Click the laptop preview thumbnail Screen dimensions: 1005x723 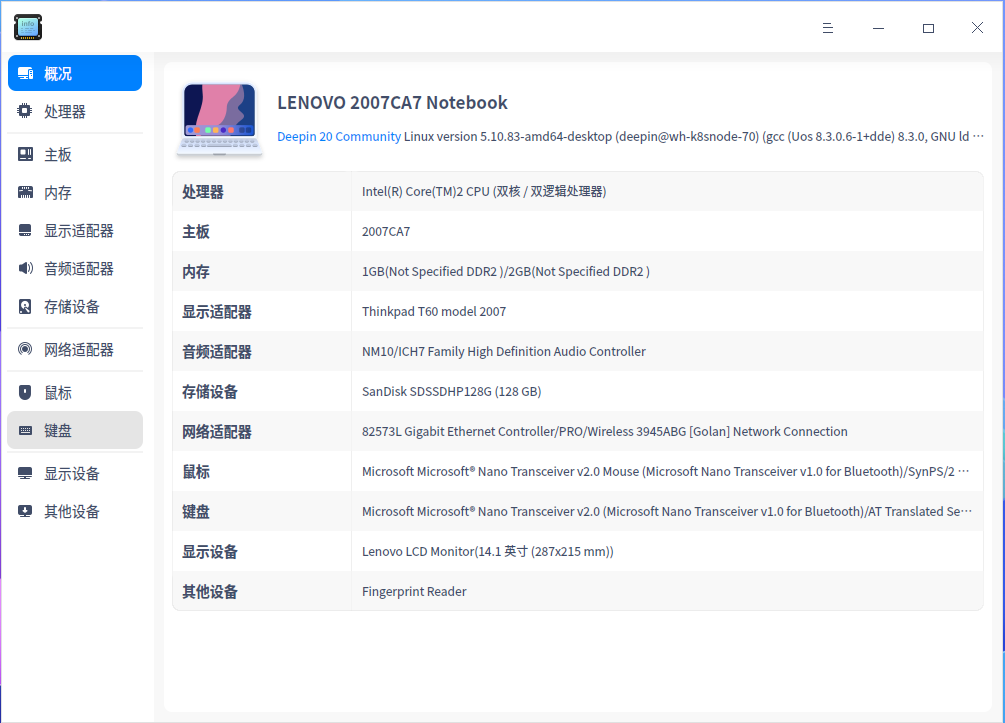(219, 117)
